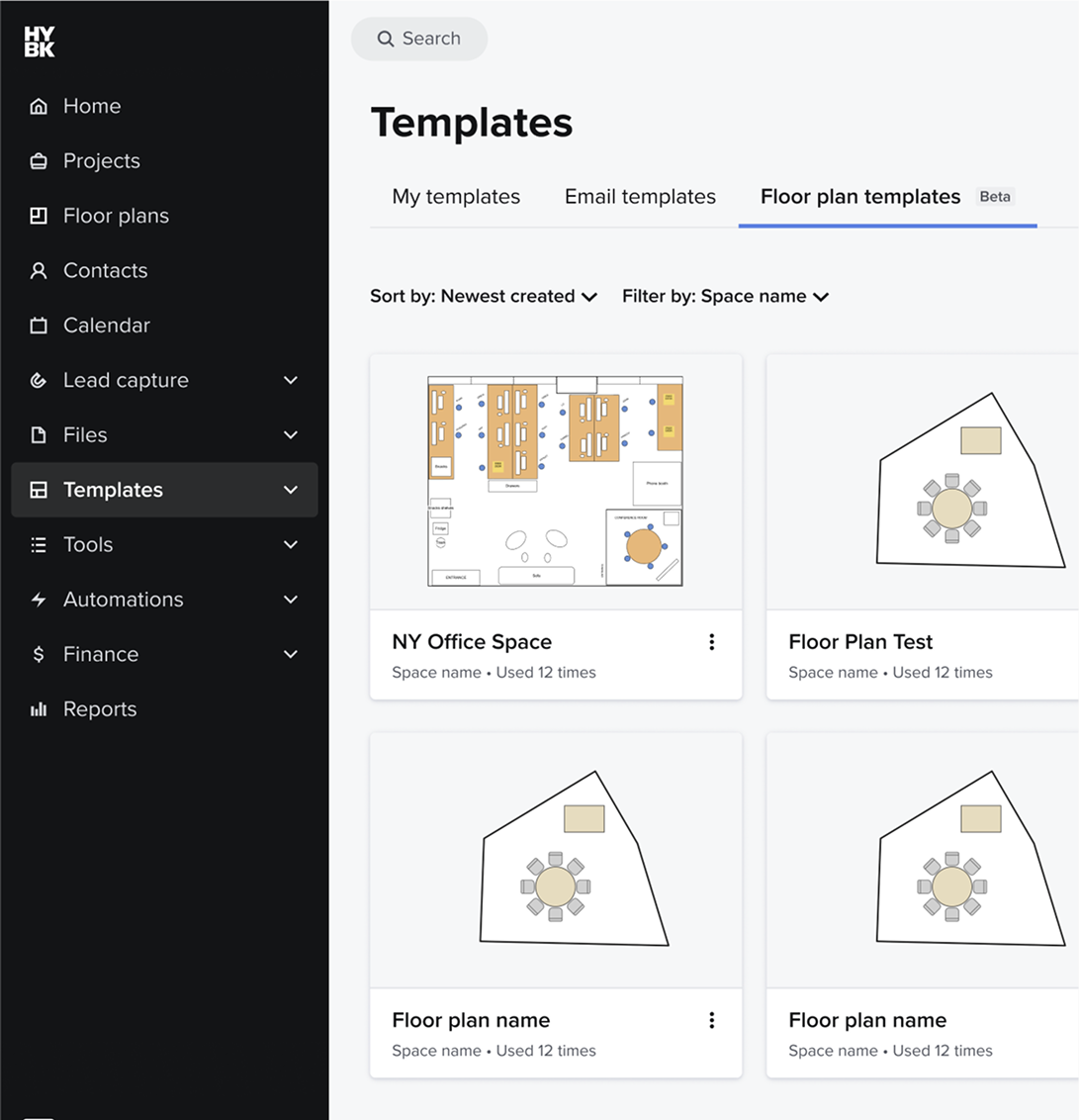Open Floor Plan Test thumbnail
Viewport: 1079px width, 1120px height.
(x=923, y=482)
